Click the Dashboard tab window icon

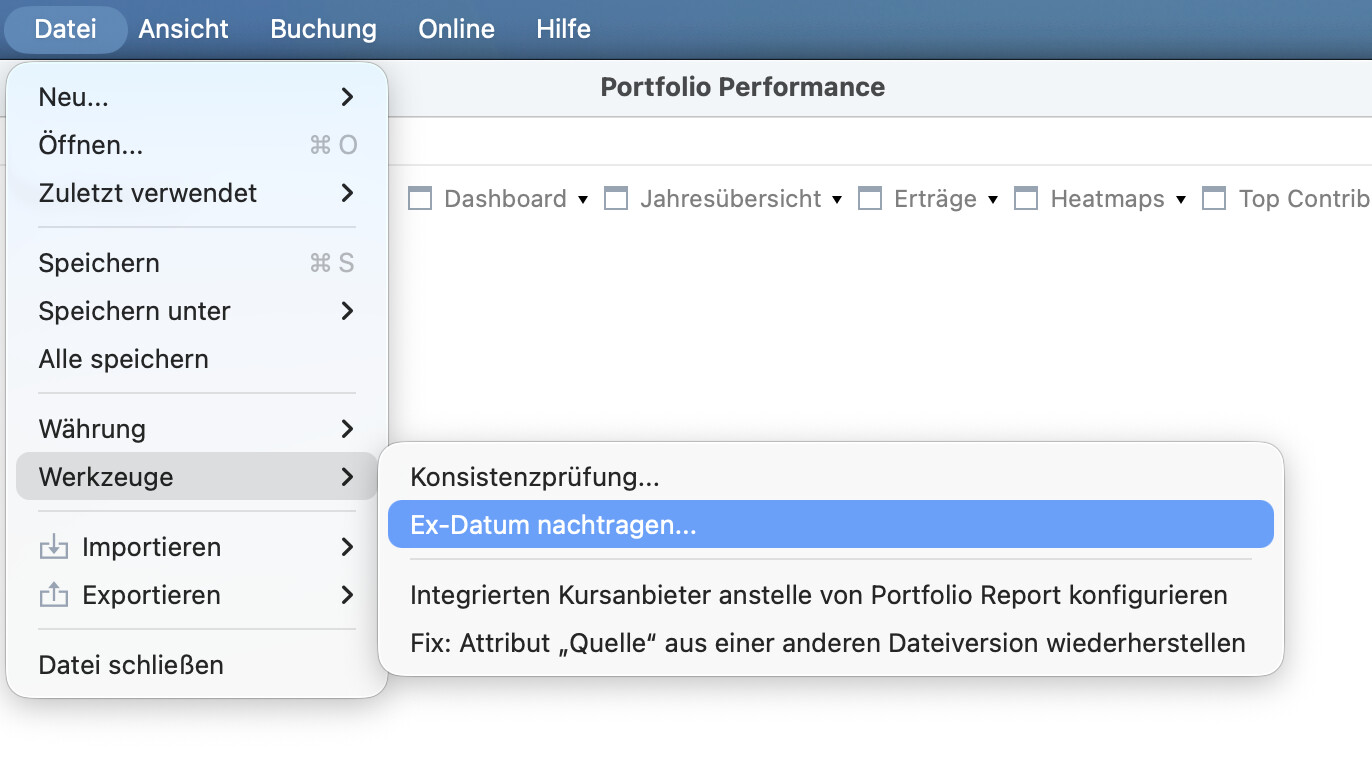pos(420,199)
